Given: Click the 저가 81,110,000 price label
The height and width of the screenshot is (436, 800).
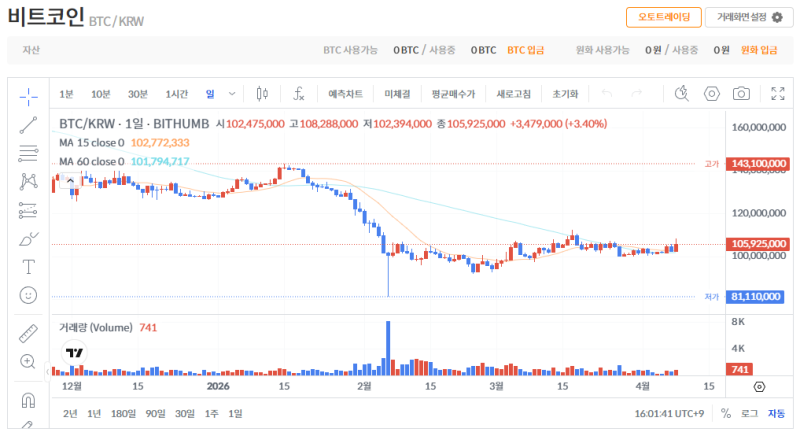Looking at the screenshot, I should click(755, 297).
